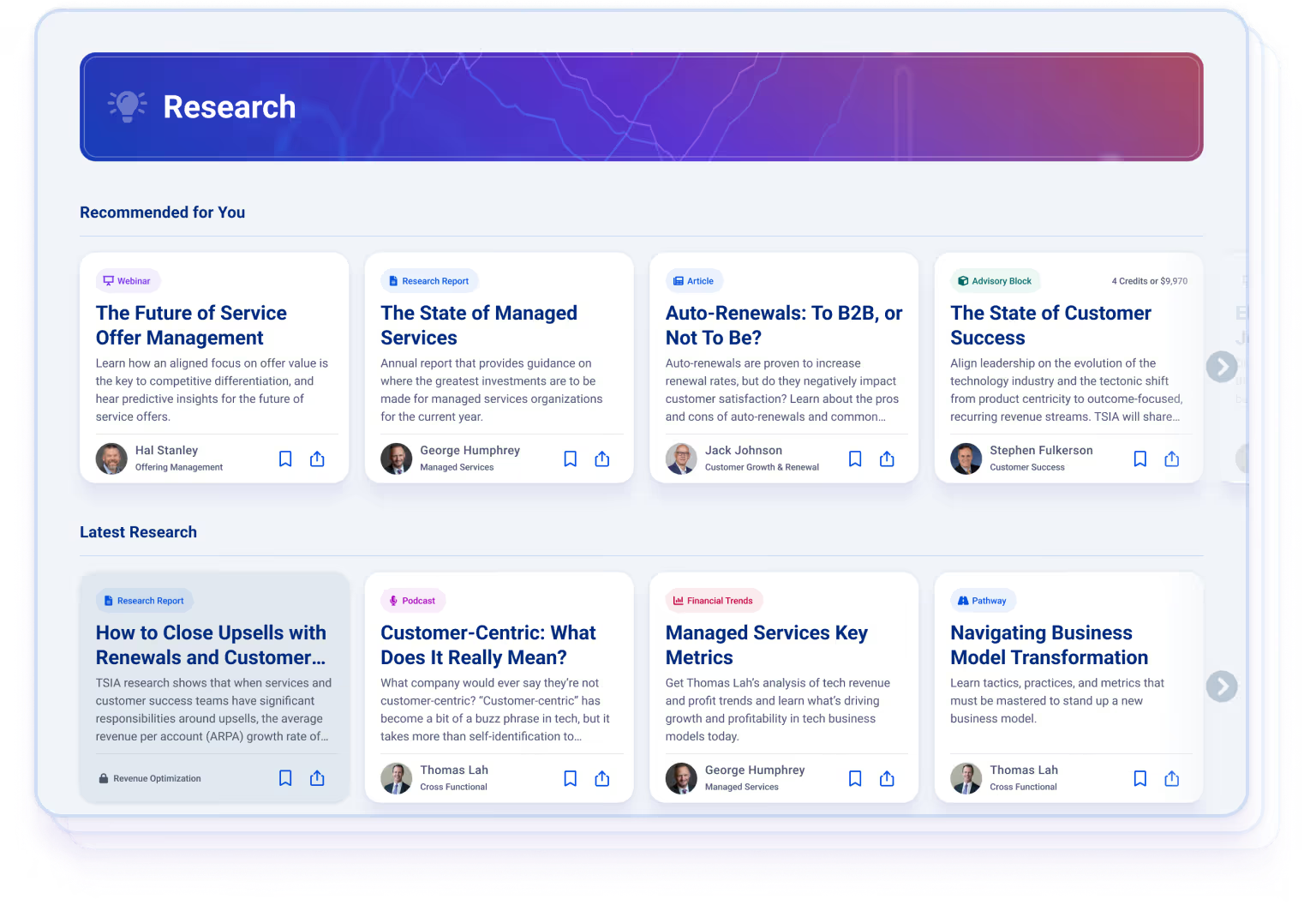The width and height of the screenshot is (1316, 905).
Task: Show next Recommended for You cards
Action: point(1222,367)
